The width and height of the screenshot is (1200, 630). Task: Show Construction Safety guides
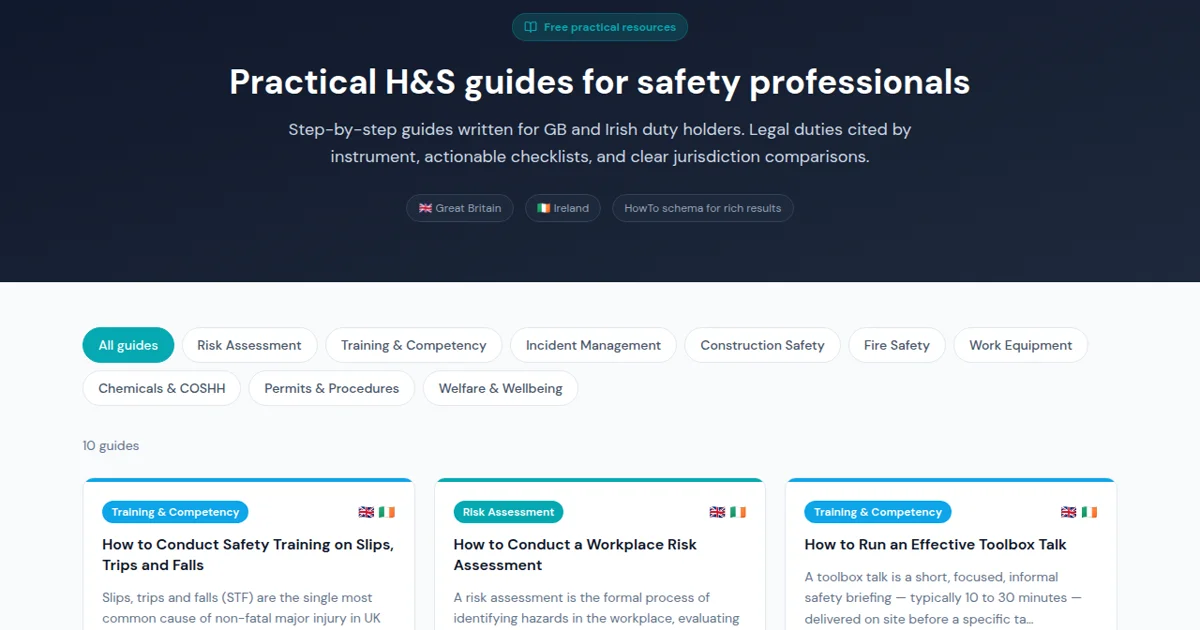[x=762, y=345]
